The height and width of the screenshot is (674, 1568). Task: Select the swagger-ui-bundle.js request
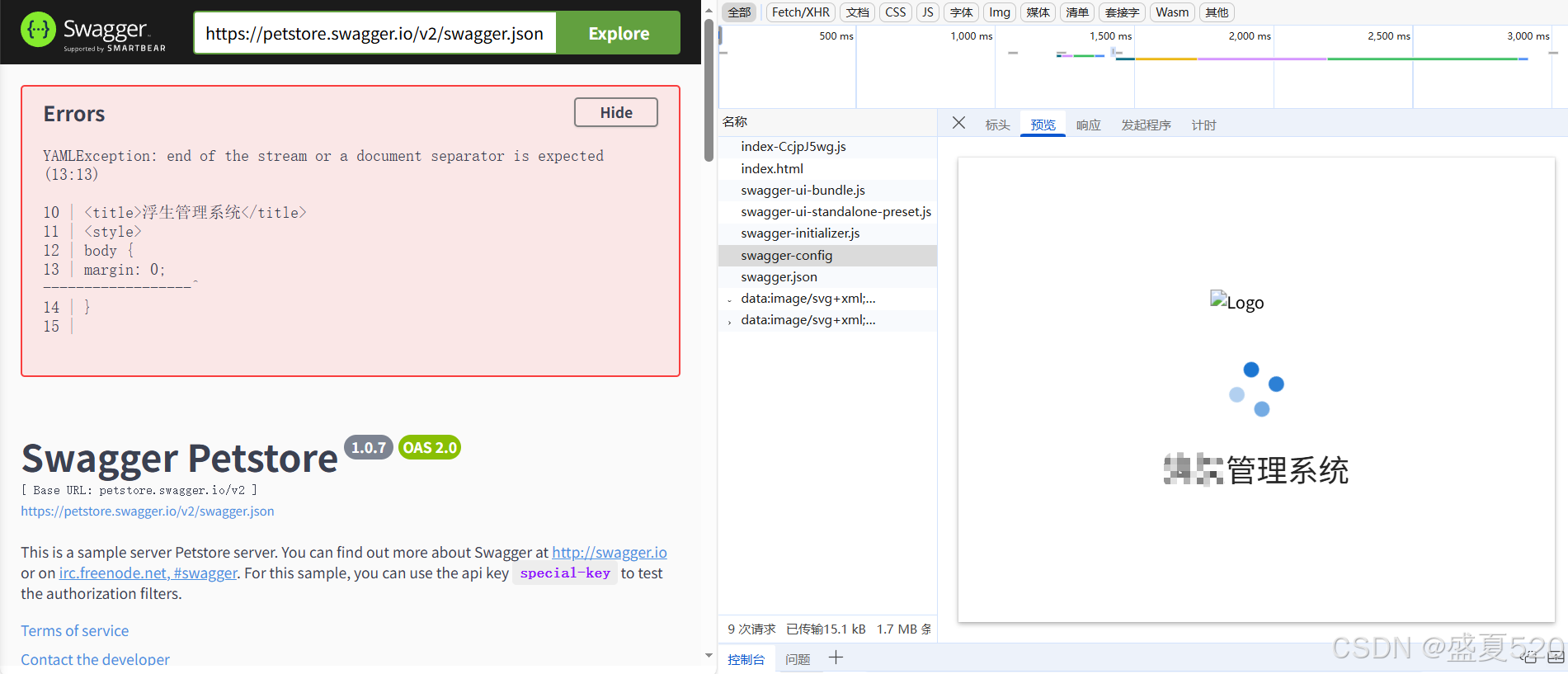pyautogui.click(x=827, y=191)
